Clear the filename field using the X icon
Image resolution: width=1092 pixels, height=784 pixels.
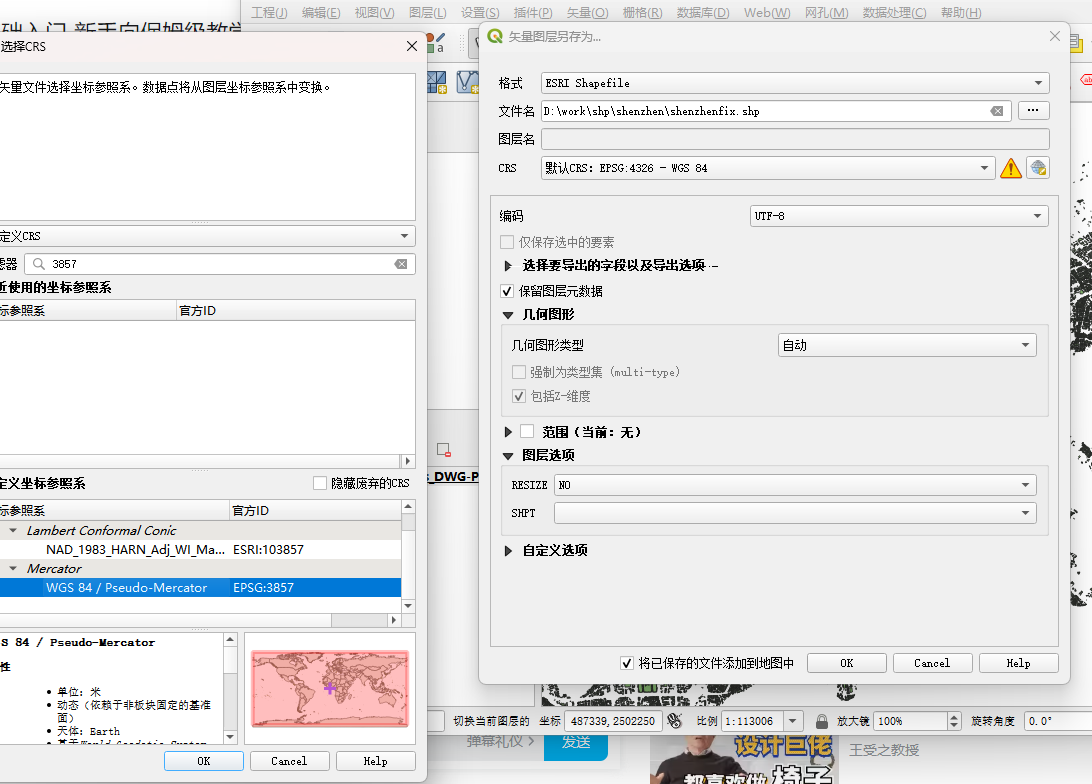click(x=997, y=110)
